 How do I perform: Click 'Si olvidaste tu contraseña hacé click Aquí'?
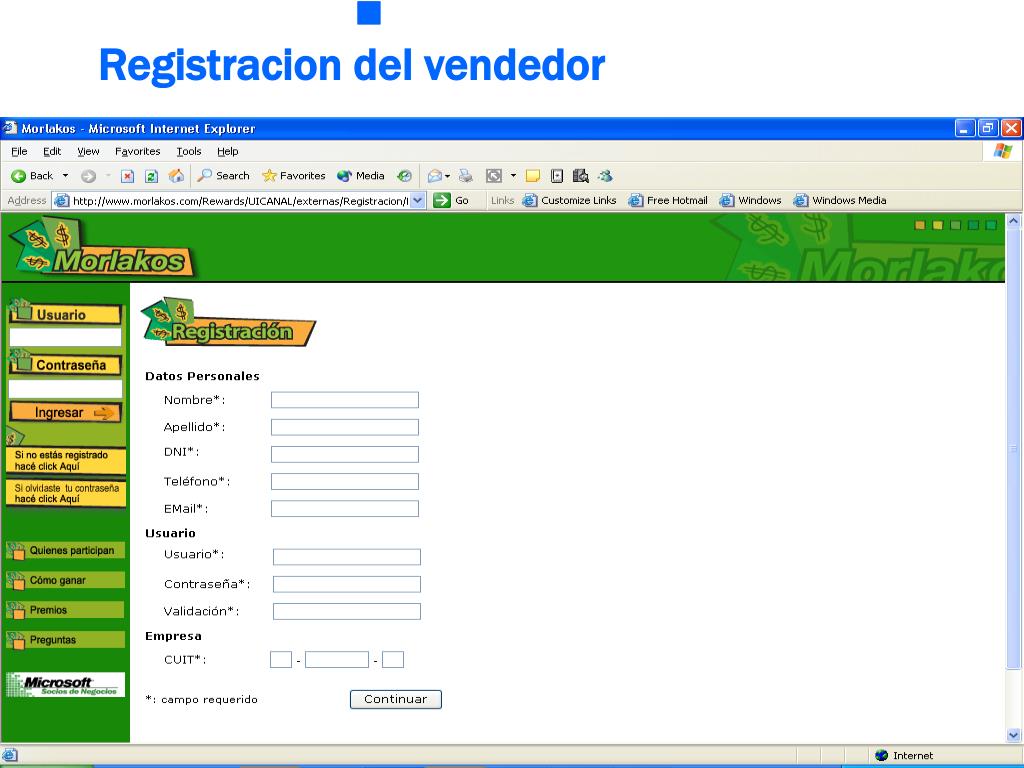click(65, 493)
